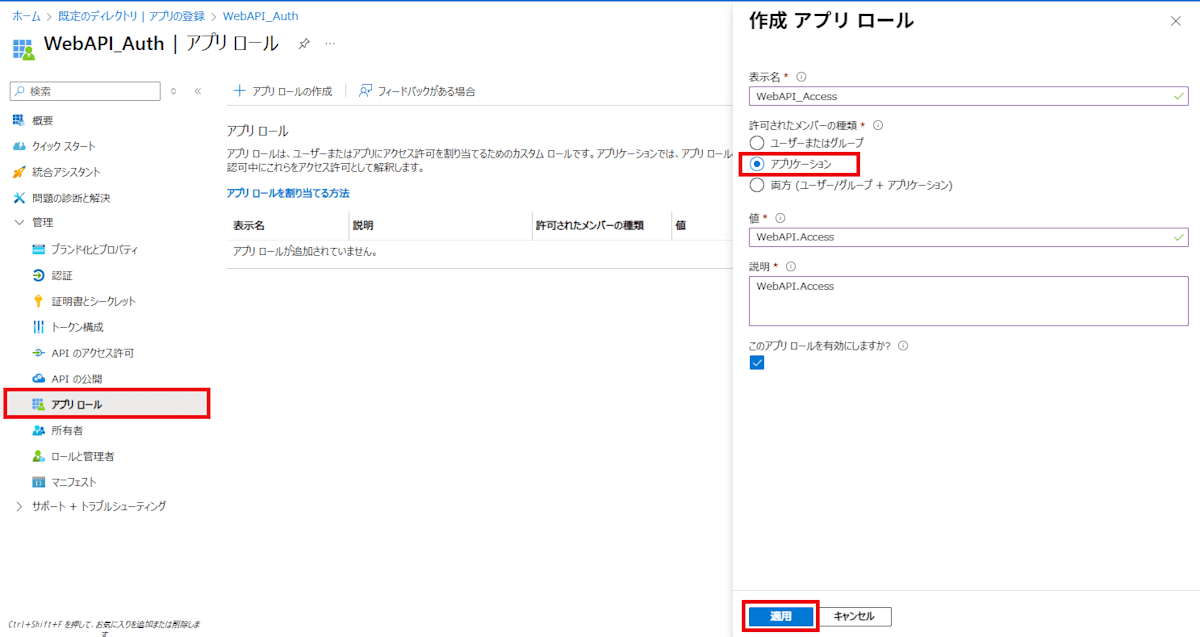Click info icon next to 表示名 label
Image resolution: width=1200 pixels, height=637 pixels.
pyautogui.click(x=801, y=76)
